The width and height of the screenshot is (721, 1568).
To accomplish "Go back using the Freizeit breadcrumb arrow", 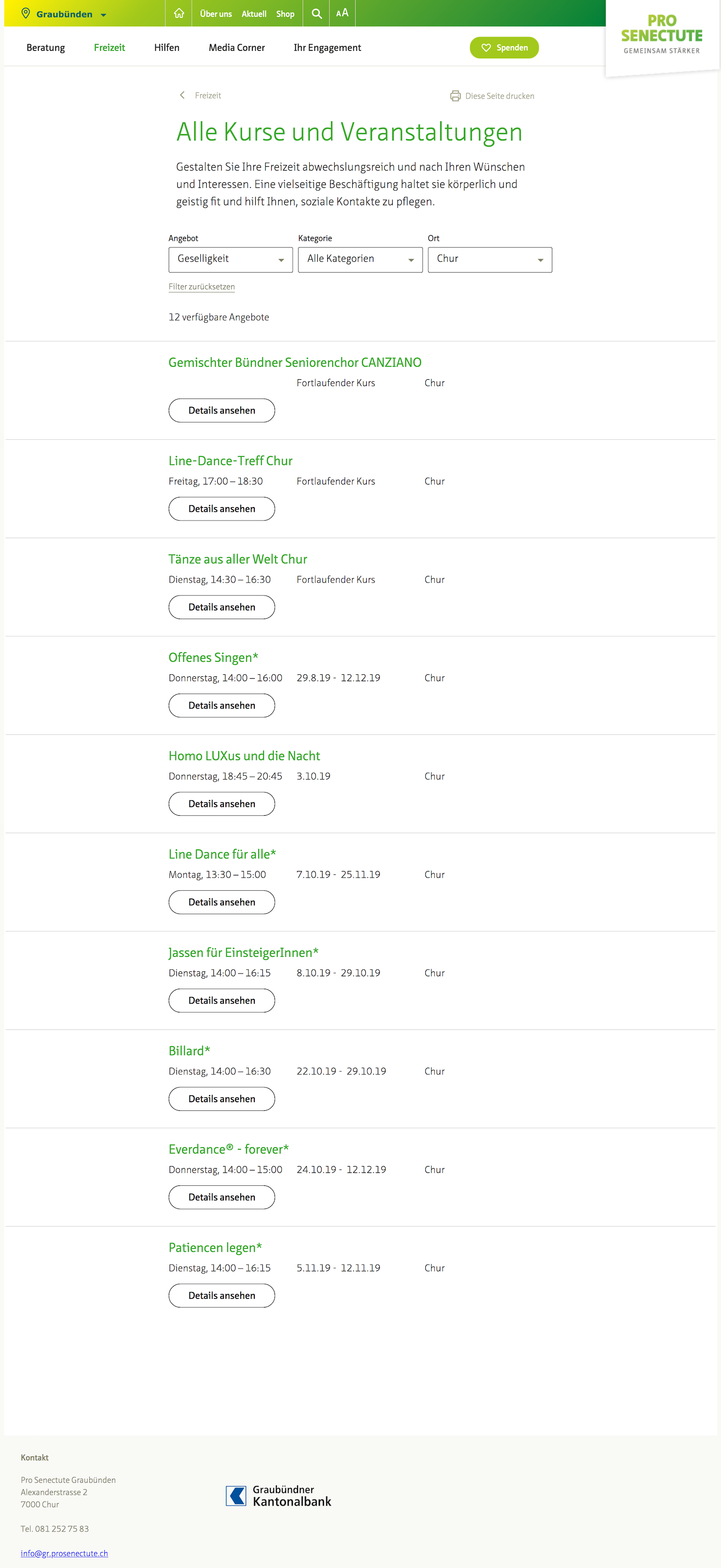I will pos(182,95).
